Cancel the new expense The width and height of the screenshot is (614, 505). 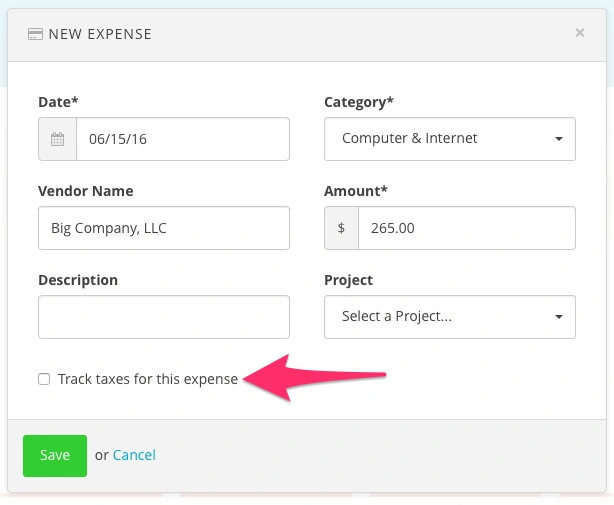coord(134,455)
